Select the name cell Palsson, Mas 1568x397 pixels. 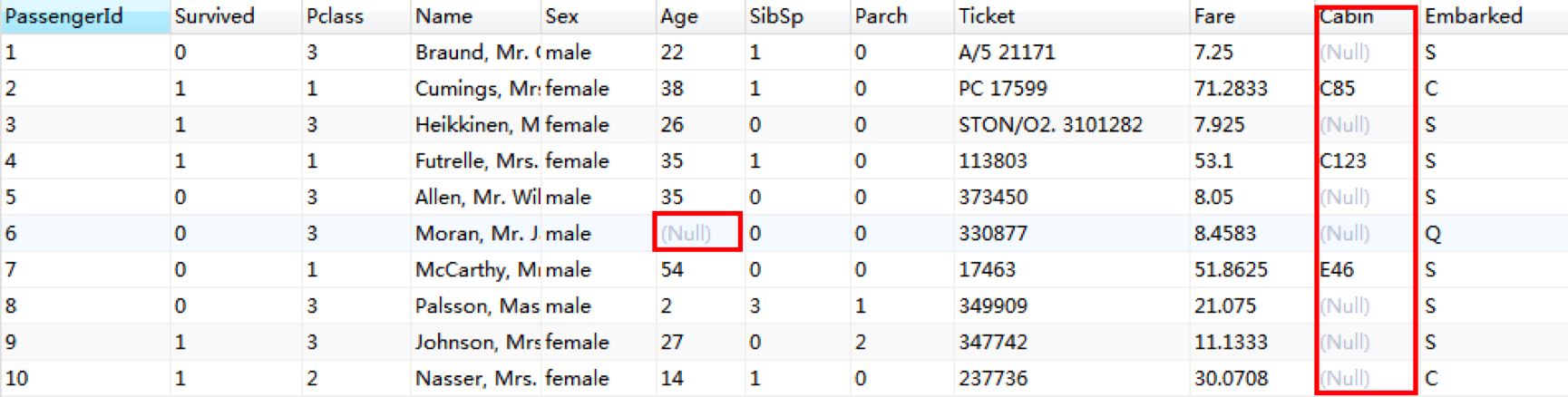coord(476,306)
